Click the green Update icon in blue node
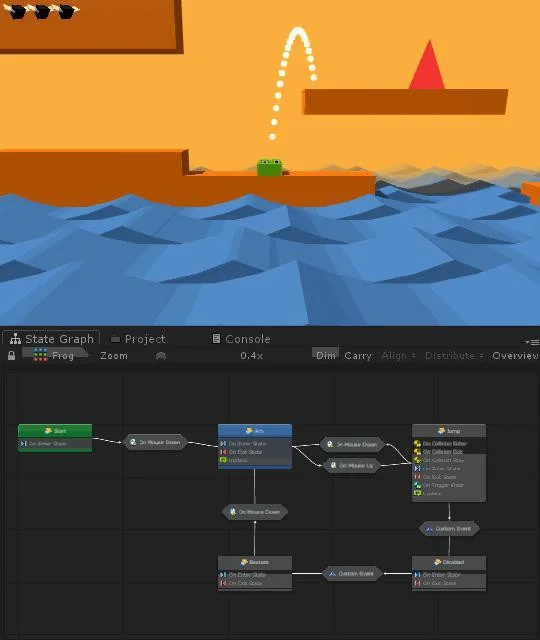540x640 pixels. (223, 460)
